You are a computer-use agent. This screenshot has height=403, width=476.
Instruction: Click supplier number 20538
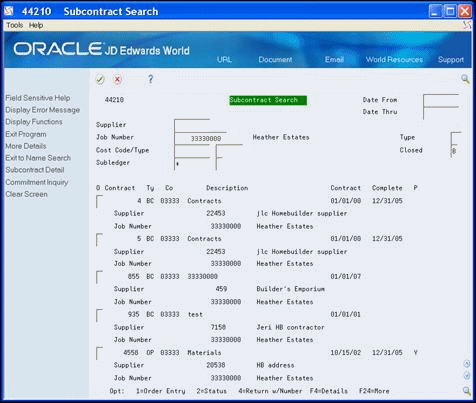coord(216,365)
